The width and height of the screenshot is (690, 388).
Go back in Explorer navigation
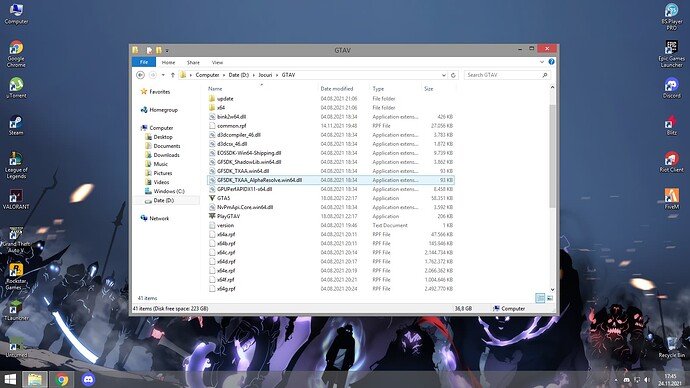point(140,75)
